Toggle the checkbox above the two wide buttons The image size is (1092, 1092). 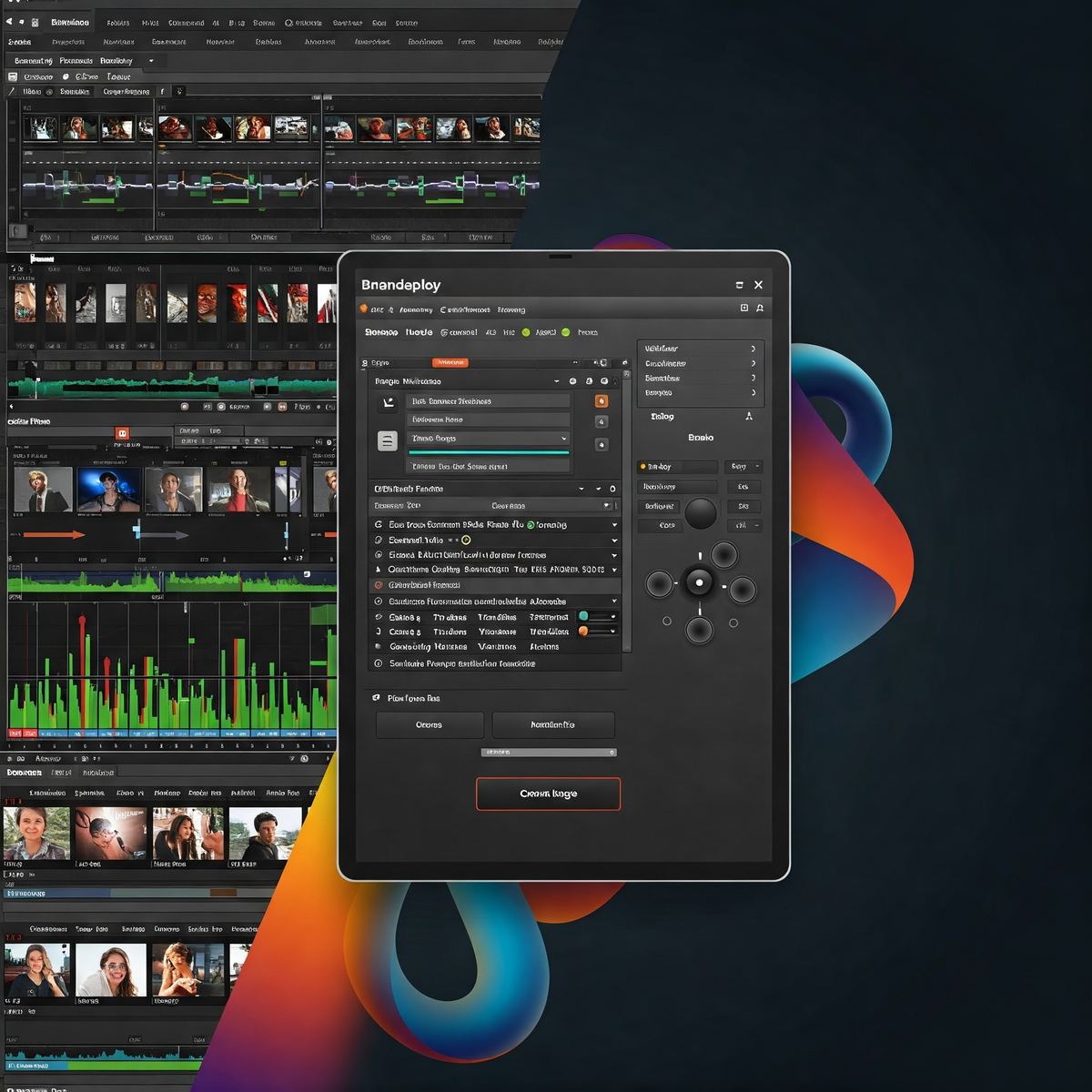377,698
